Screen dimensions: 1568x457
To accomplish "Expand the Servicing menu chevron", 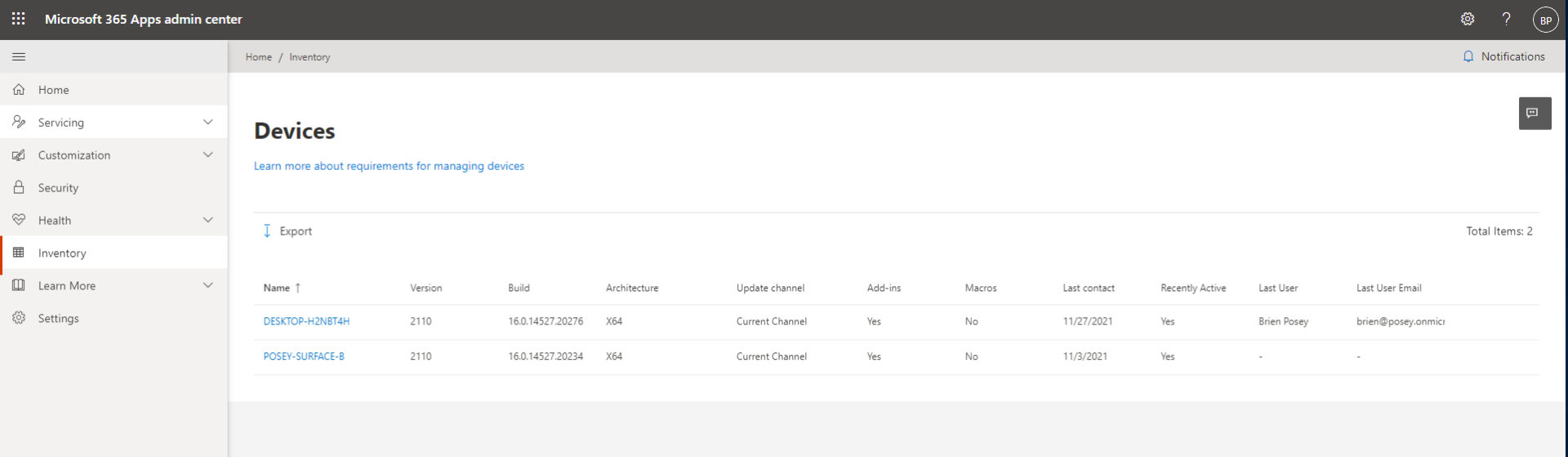I will [x=207, y=122].
